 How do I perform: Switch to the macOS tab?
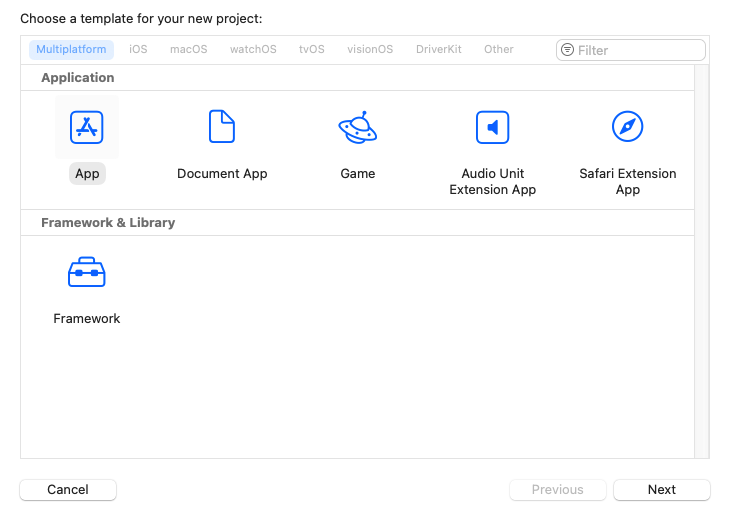(189, 49)
